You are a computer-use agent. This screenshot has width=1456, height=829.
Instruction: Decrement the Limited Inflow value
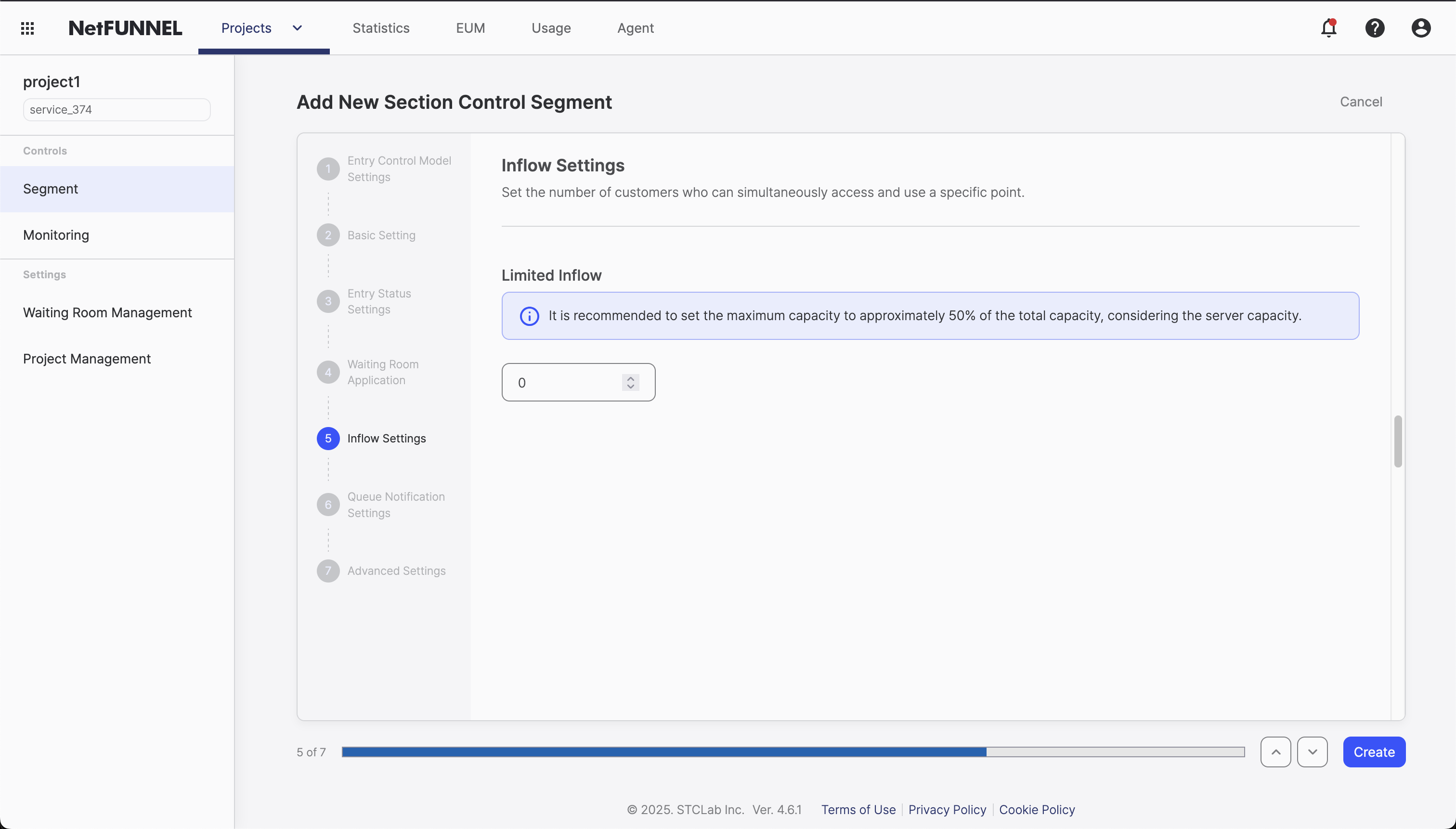[629, 387]
